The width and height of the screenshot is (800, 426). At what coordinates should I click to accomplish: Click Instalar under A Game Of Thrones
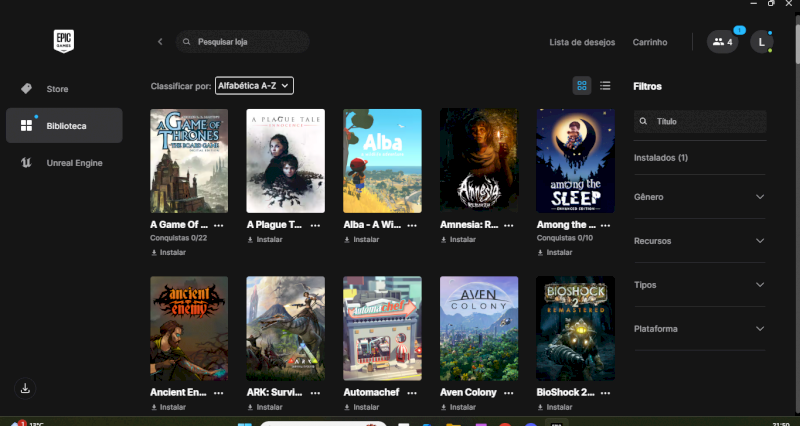(x=168, y=253)
